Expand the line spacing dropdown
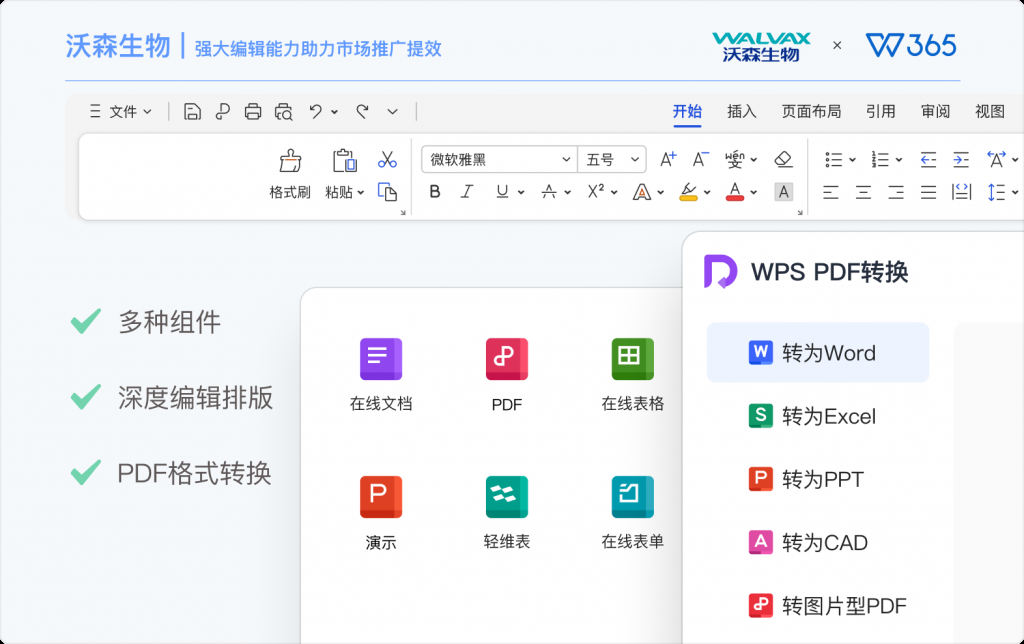Viewport: 1024px width, 644px height. point(1014,193)
